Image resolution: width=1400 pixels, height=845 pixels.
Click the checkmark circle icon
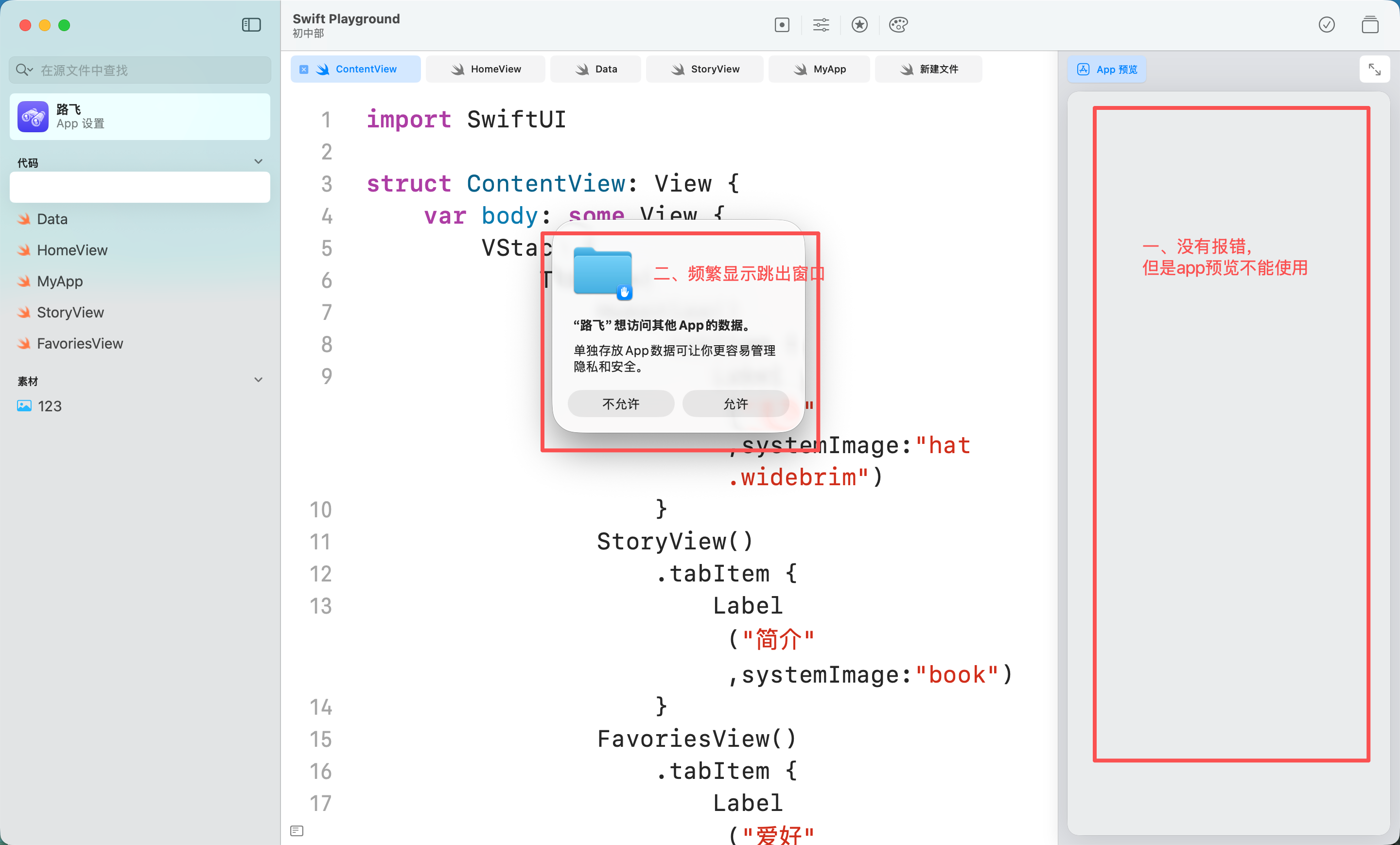click(x=1326, y=24)
